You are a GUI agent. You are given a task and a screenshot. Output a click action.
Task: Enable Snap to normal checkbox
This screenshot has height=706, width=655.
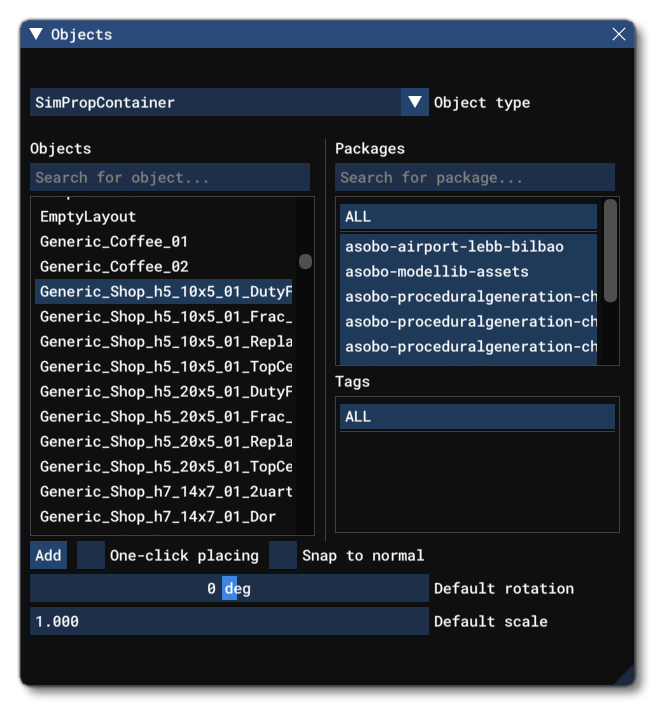point(283,555)
